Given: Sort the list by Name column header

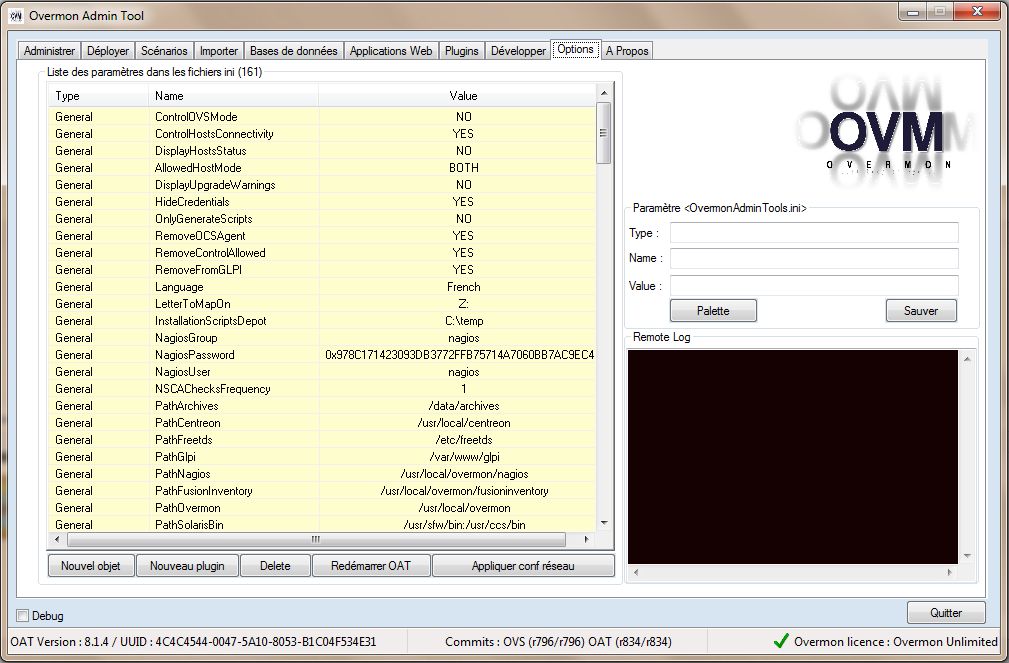Looking at the screenshot, I should click(x=234, y=96).
